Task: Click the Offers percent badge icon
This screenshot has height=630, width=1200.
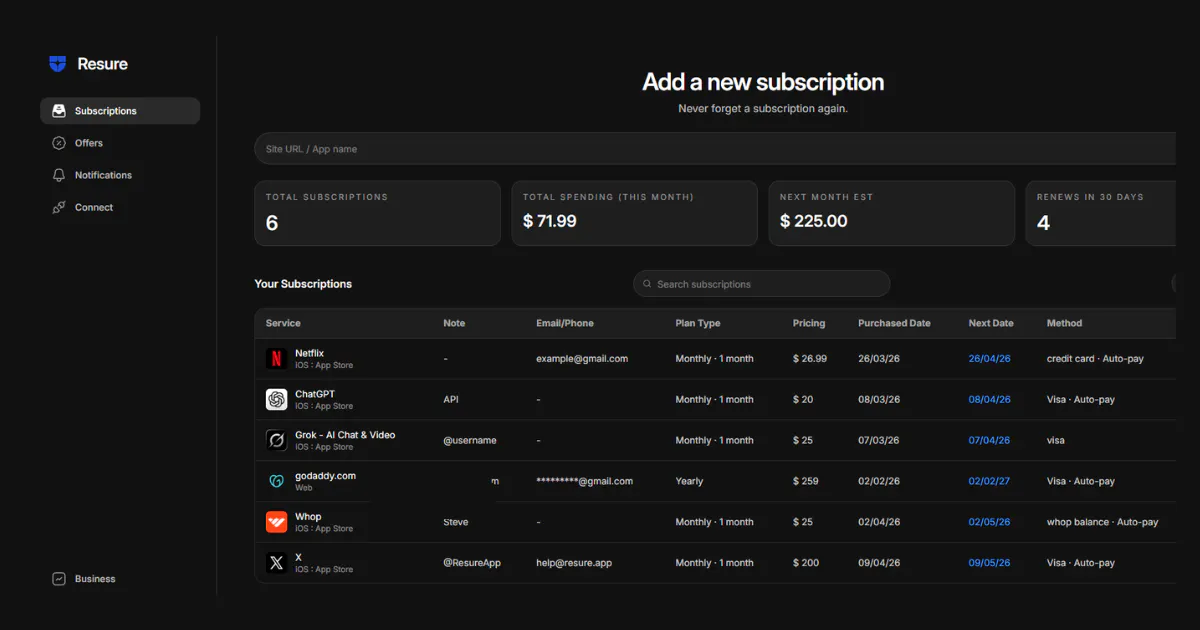Action: (x=59, y=143)
